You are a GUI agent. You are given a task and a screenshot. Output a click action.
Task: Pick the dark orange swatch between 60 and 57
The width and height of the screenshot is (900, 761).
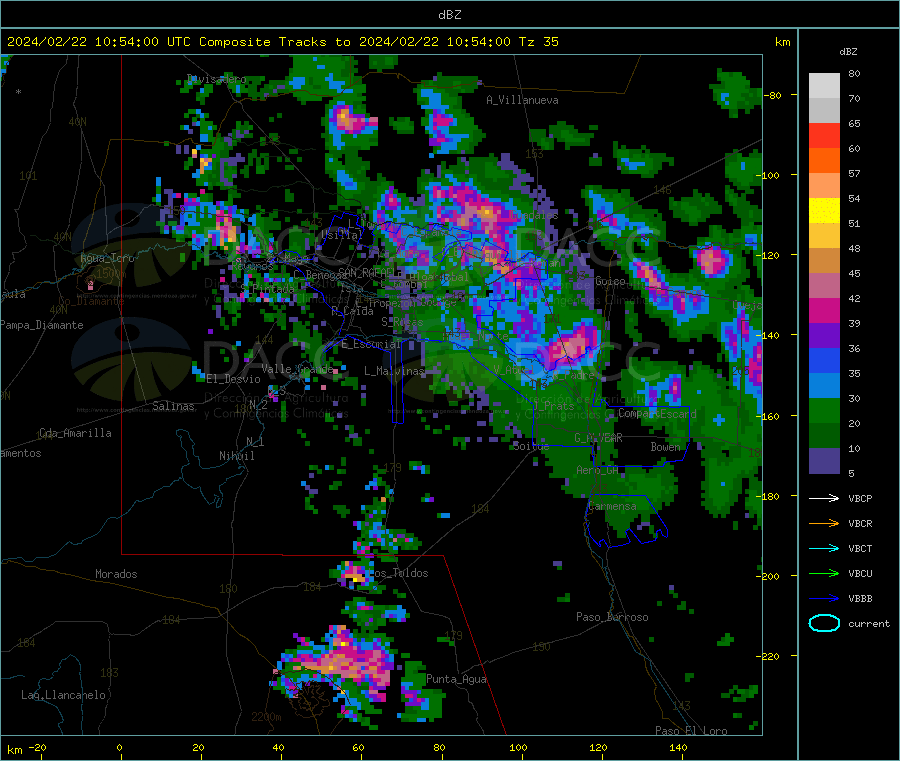click(824, 161)
